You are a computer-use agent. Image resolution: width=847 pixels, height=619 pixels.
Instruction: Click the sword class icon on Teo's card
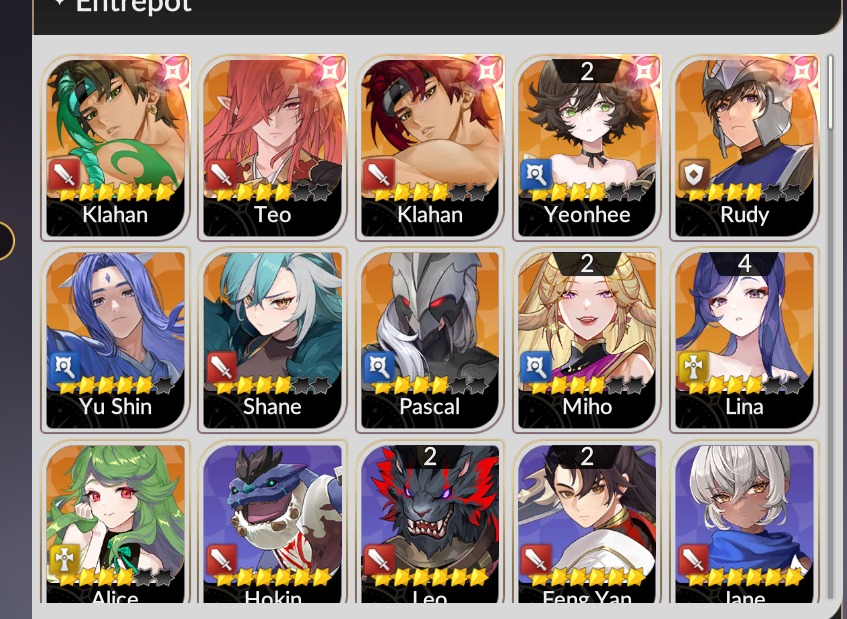coord(222,174)
